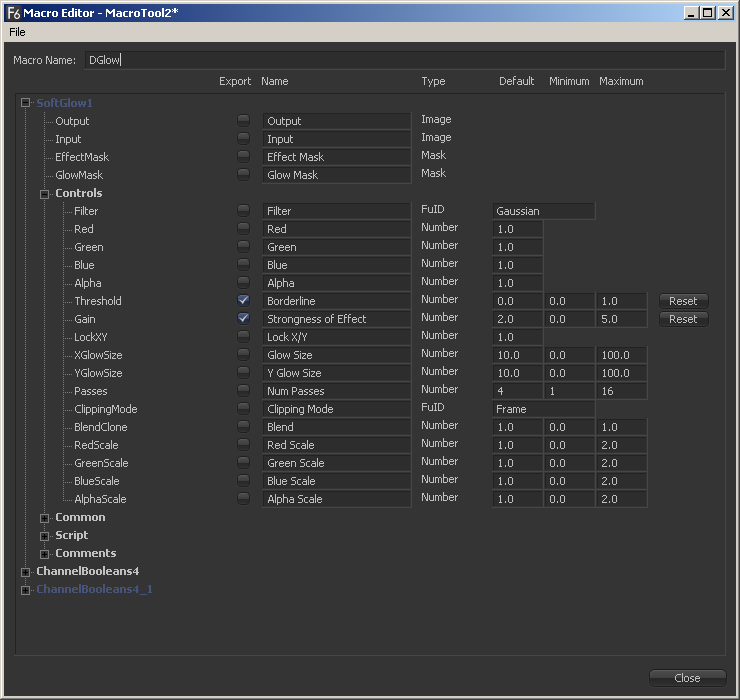The image size is (740, 700).
Task: Select the Gain tree item
Action: tap(85, 319)
